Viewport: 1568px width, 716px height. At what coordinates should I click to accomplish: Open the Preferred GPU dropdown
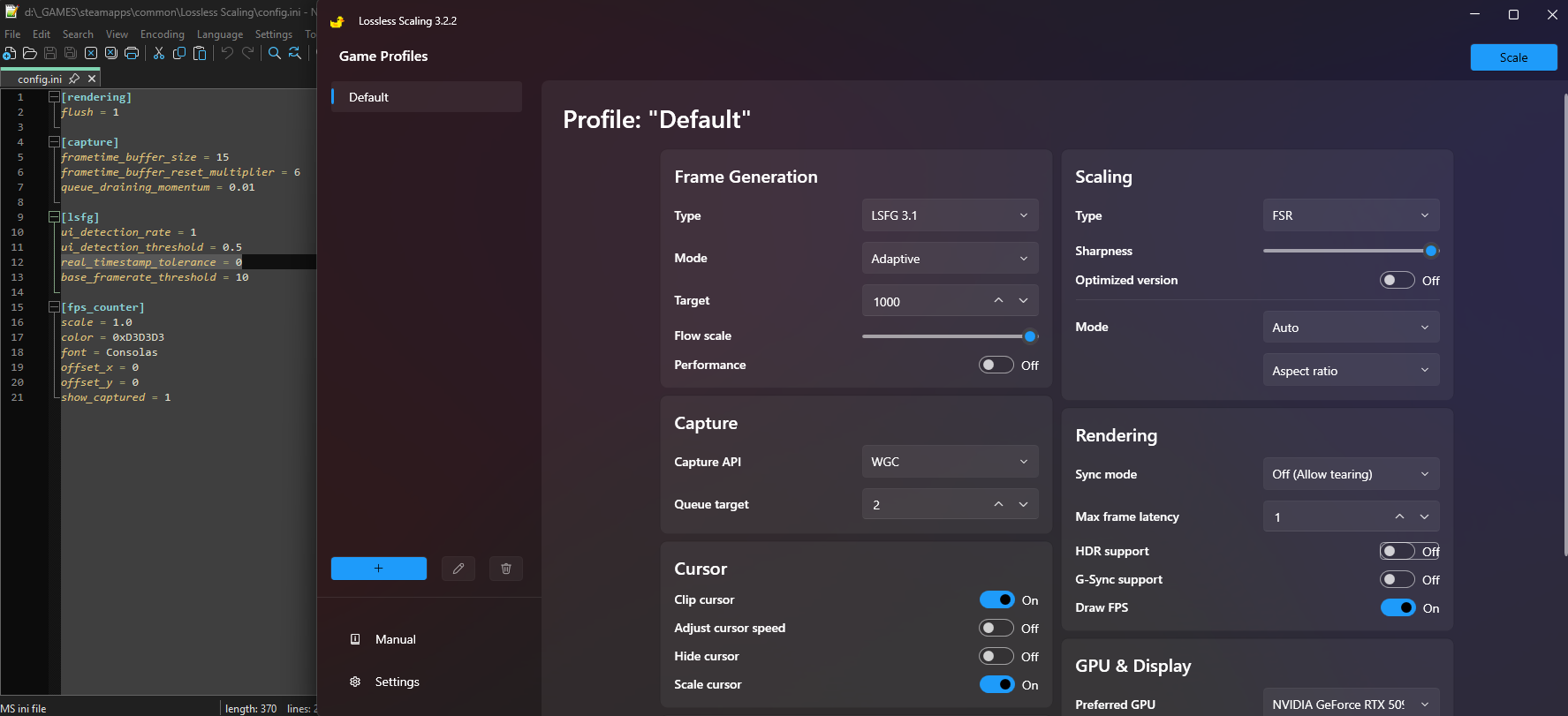pos(1351,704)
